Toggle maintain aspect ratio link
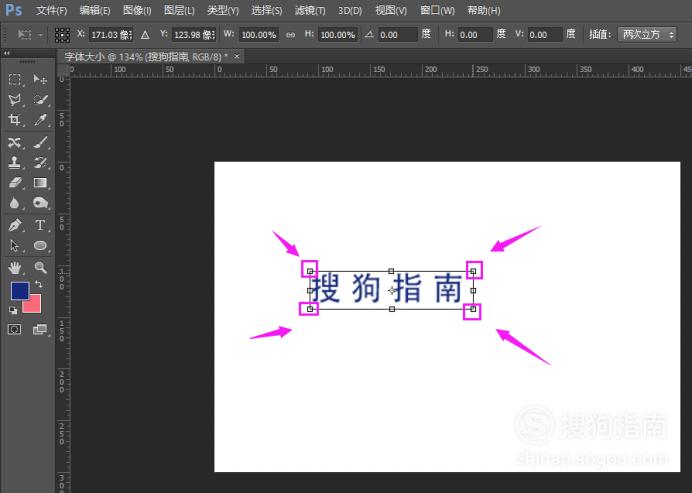 pyautogui.click(x=290, y=35)
